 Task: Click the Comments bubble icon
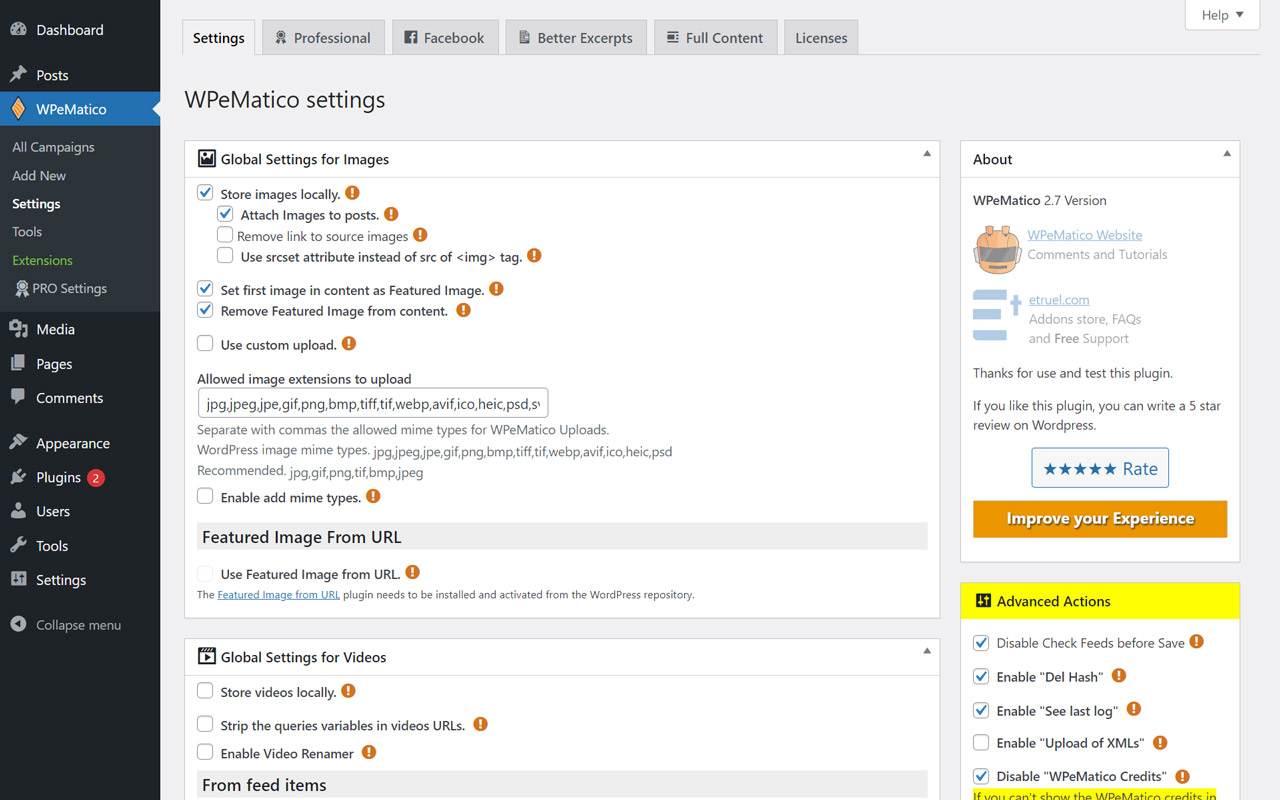tap(18, 397)
